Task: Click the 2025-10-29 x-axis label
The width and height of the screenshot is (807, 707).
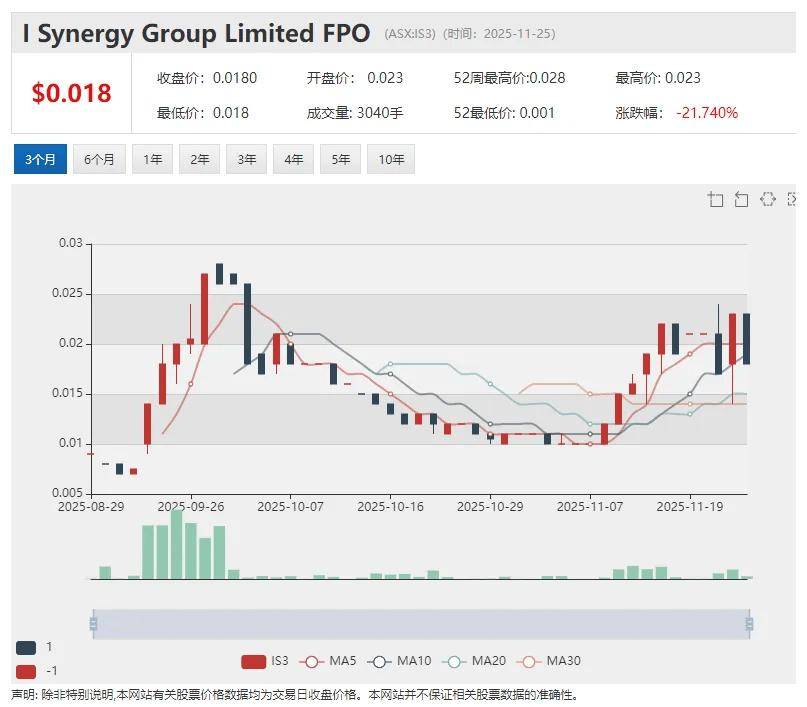Action: click(490, 507)
